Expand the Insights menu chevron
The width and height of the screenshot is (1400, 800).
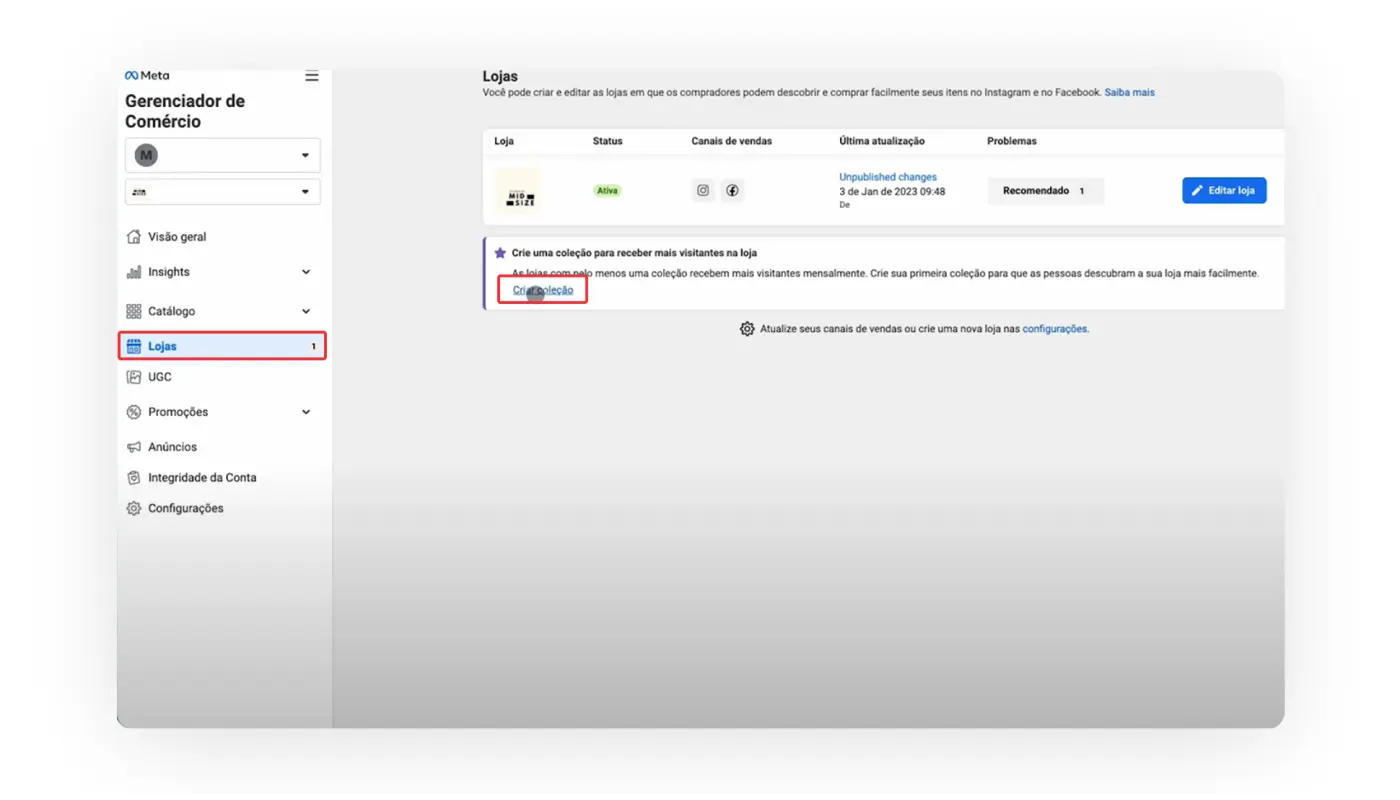coord(306,272)
